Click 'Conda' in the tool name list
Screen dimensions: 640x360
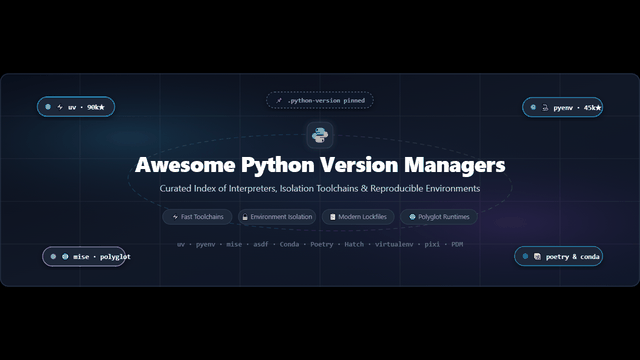(x=289, y=244)
